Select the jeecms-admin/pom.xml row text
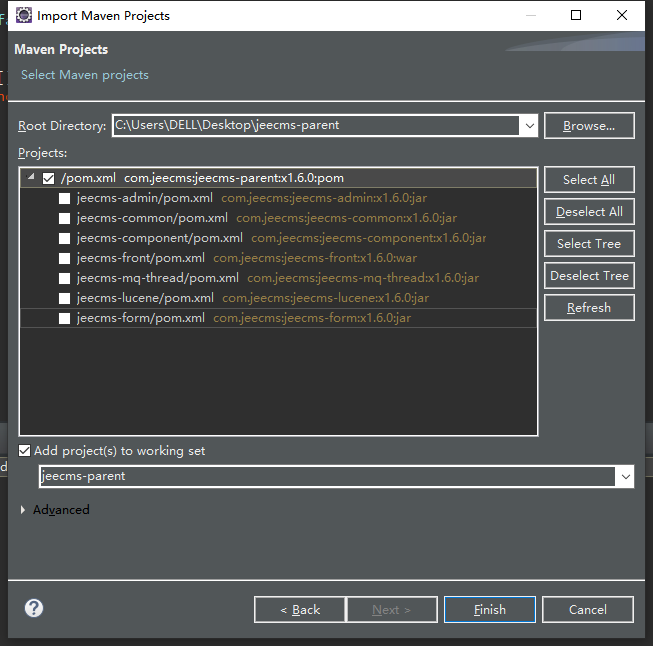The width and height of the screenshot is (653, 646). [145, 198]
